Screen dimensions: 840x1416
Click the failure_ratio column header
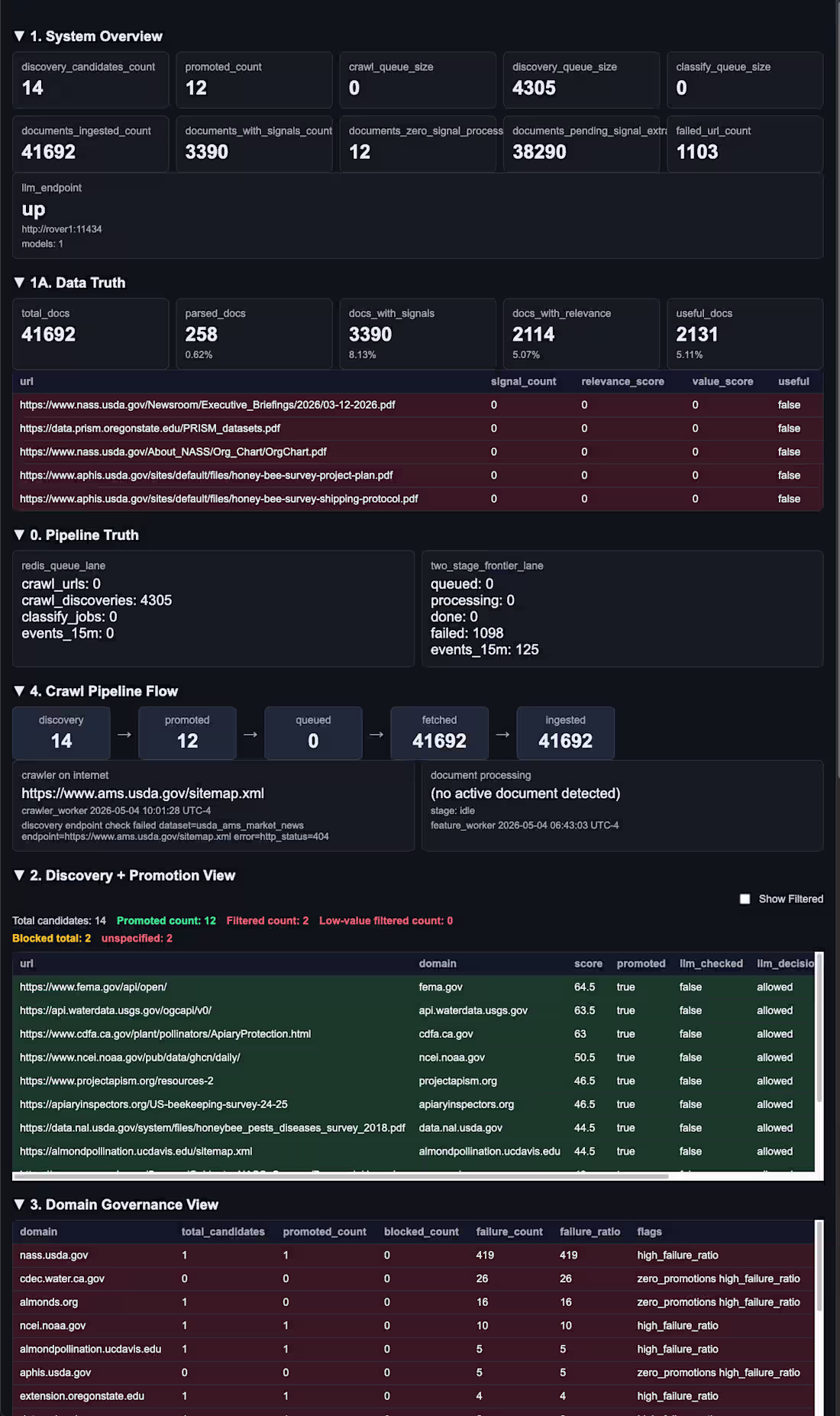tap(590, 1232)
